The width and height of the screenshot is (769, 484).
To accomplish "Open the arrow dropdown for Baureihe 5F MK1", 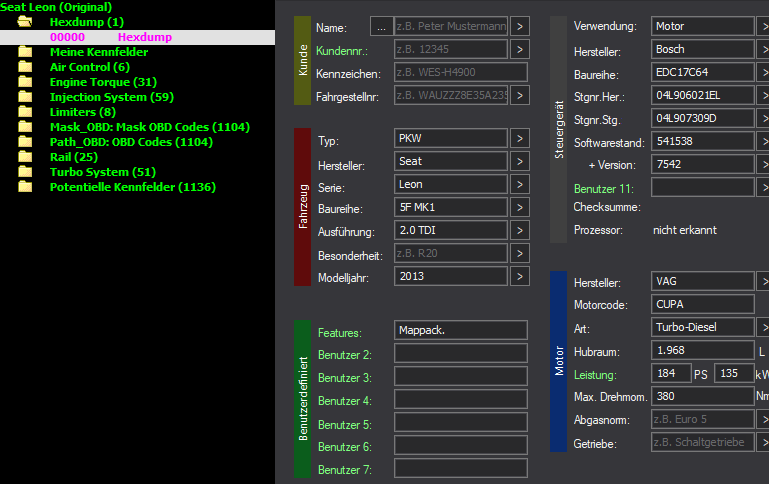I will 520,207.
